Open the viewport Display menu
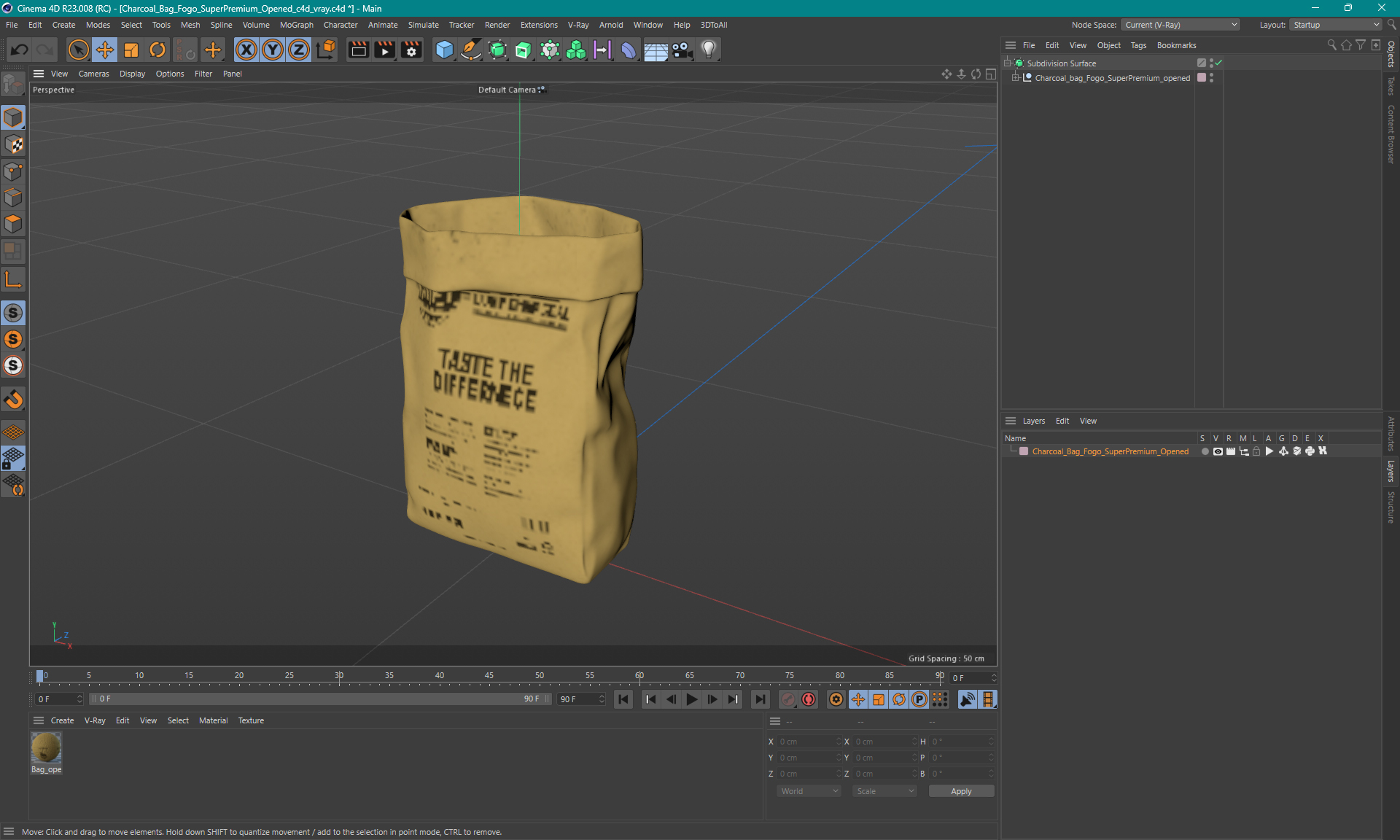Screen dimensions: 1400x840 click(132, 74)
